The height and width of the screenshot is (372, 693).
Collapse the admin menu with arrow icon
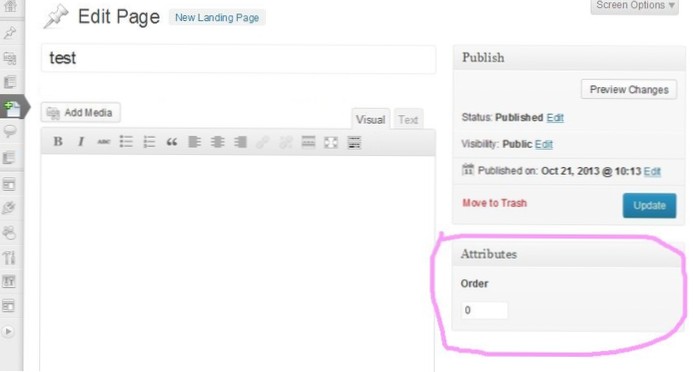(x=8, y=331)
